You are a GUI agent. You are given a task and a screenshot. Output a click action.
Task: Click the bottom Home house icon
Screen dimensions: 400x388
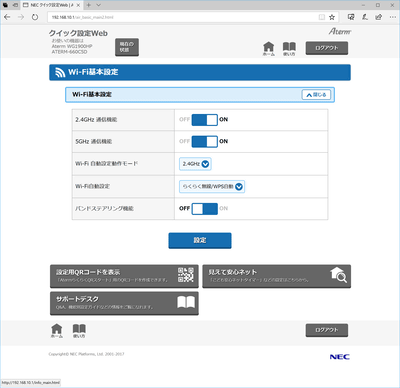57,331
